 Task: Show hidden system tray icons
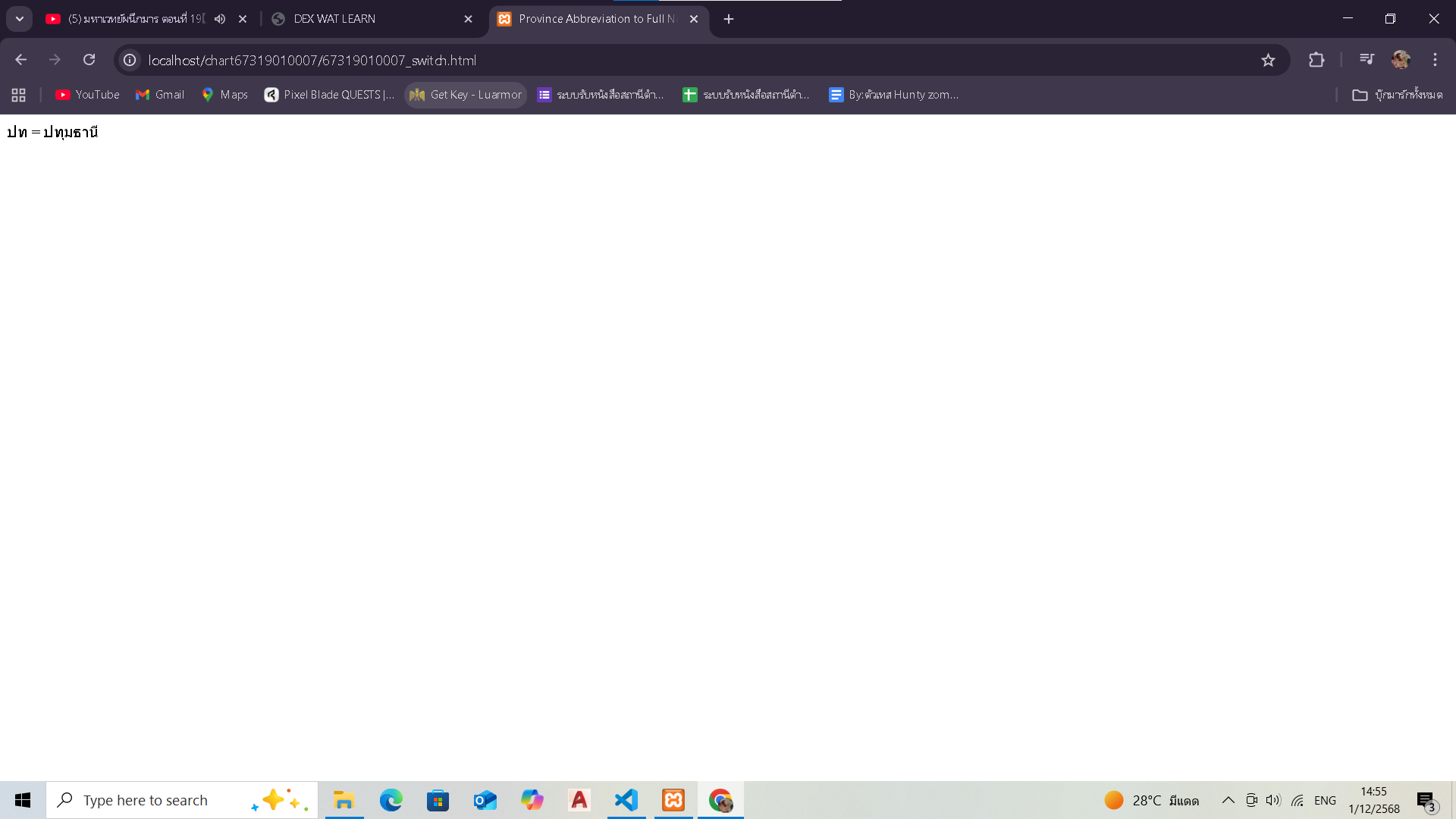tap(1228, 800)
